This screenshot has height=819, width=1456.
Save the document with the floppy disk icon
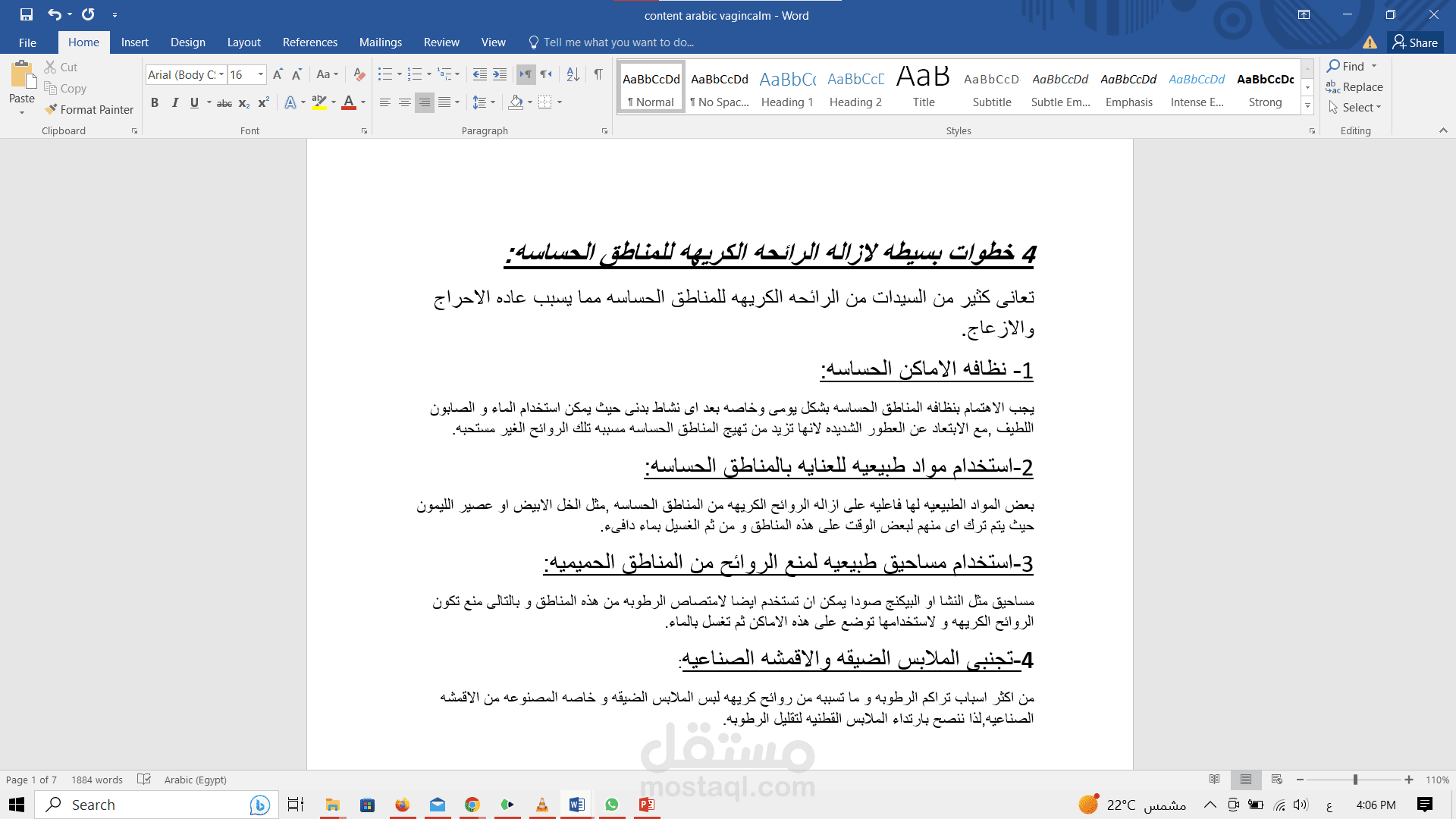[x=27, y=14]
